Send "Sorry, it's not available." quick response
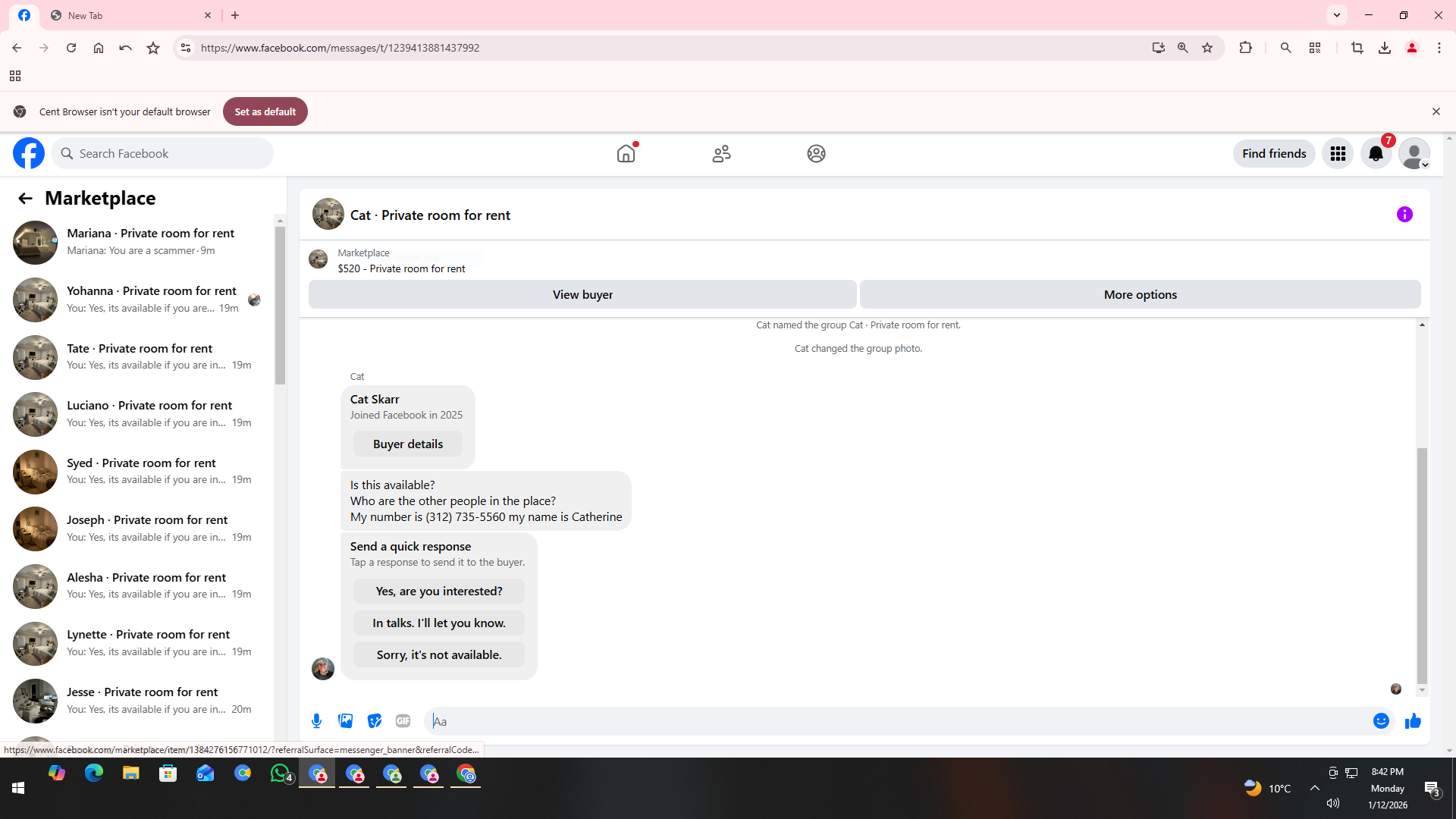This screenshot has width=1456, height=819. point(439,655)
